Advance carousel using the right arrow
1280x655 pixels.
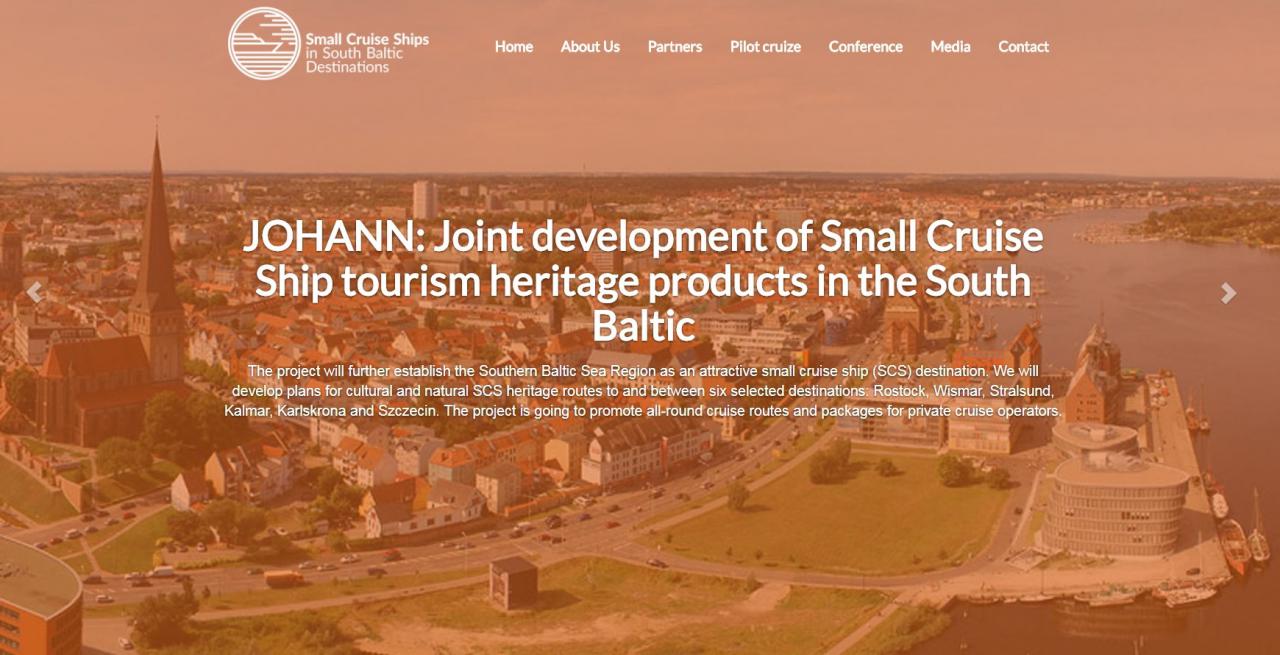tap(1228, 293)
